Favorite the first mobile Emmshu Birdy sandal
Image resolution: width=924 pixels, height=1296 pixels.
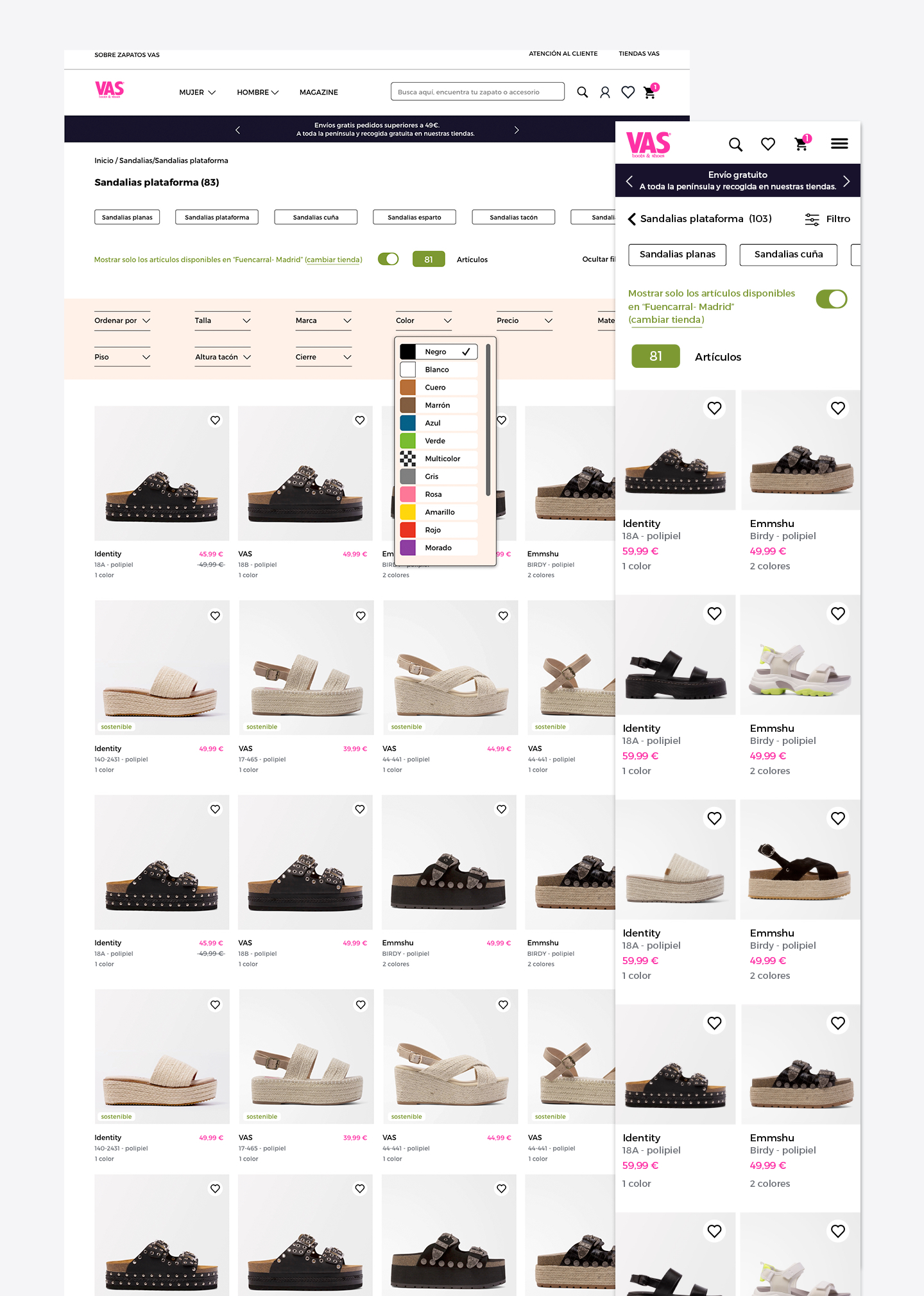point(838,408)
